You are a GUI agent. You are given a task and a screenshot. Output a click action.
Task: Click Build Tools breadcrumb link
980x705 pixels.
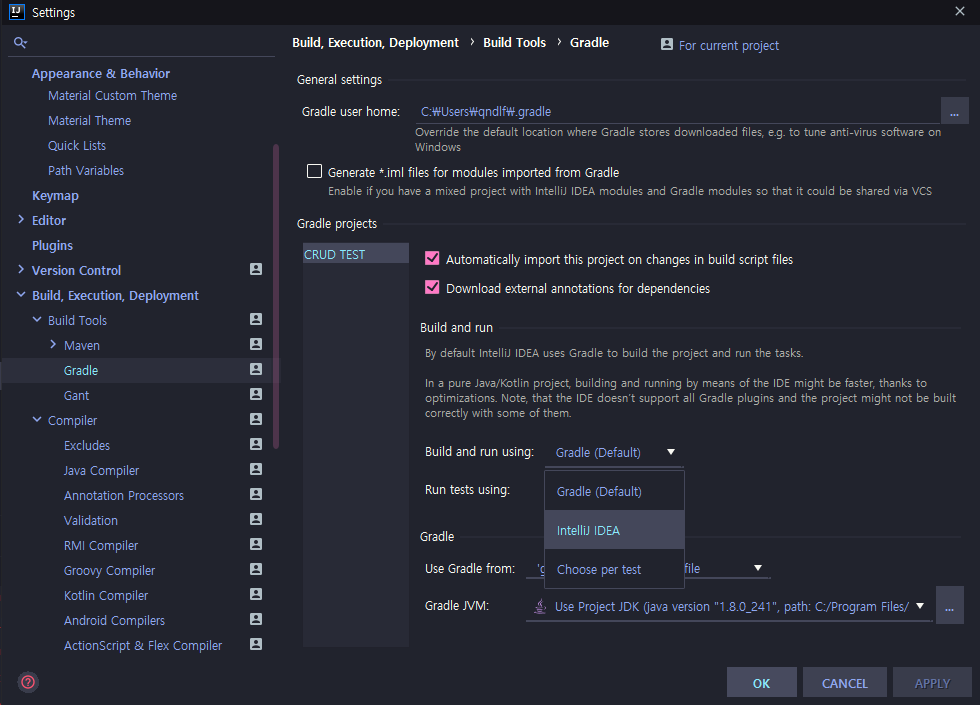point(514,42)
